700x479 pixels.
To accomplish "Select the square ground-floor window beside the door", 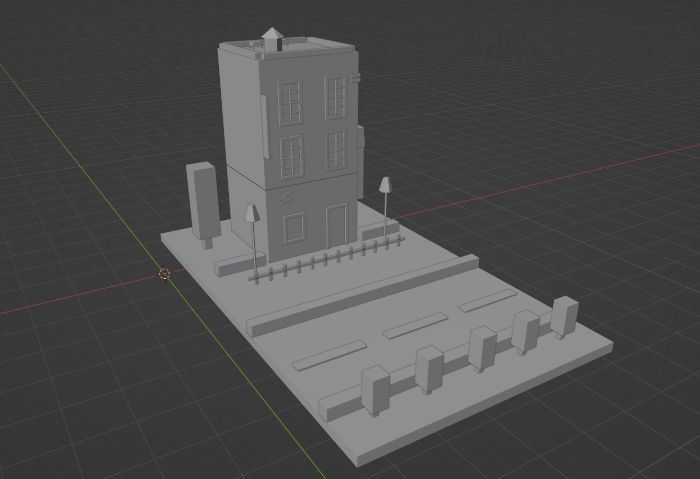I will coord(294,228).
